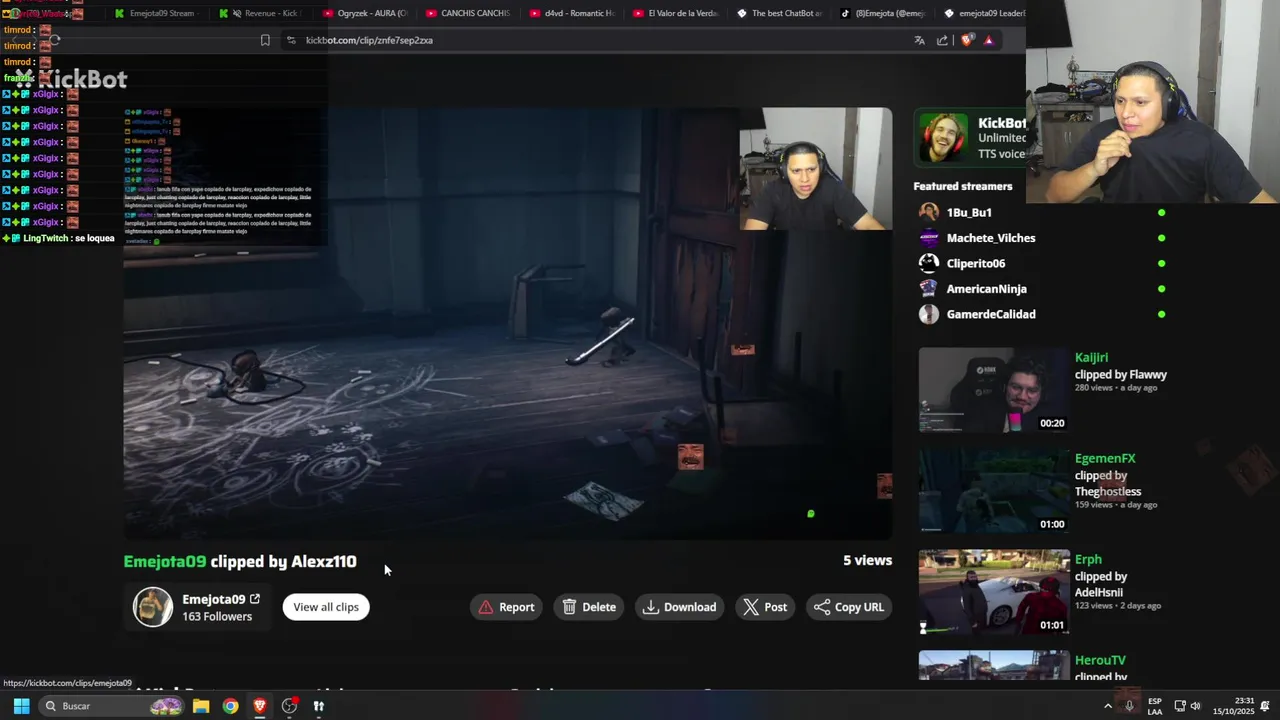
Task: Open 1Bu_Bu1 featured streamer link
Action: tap(969, 212)
